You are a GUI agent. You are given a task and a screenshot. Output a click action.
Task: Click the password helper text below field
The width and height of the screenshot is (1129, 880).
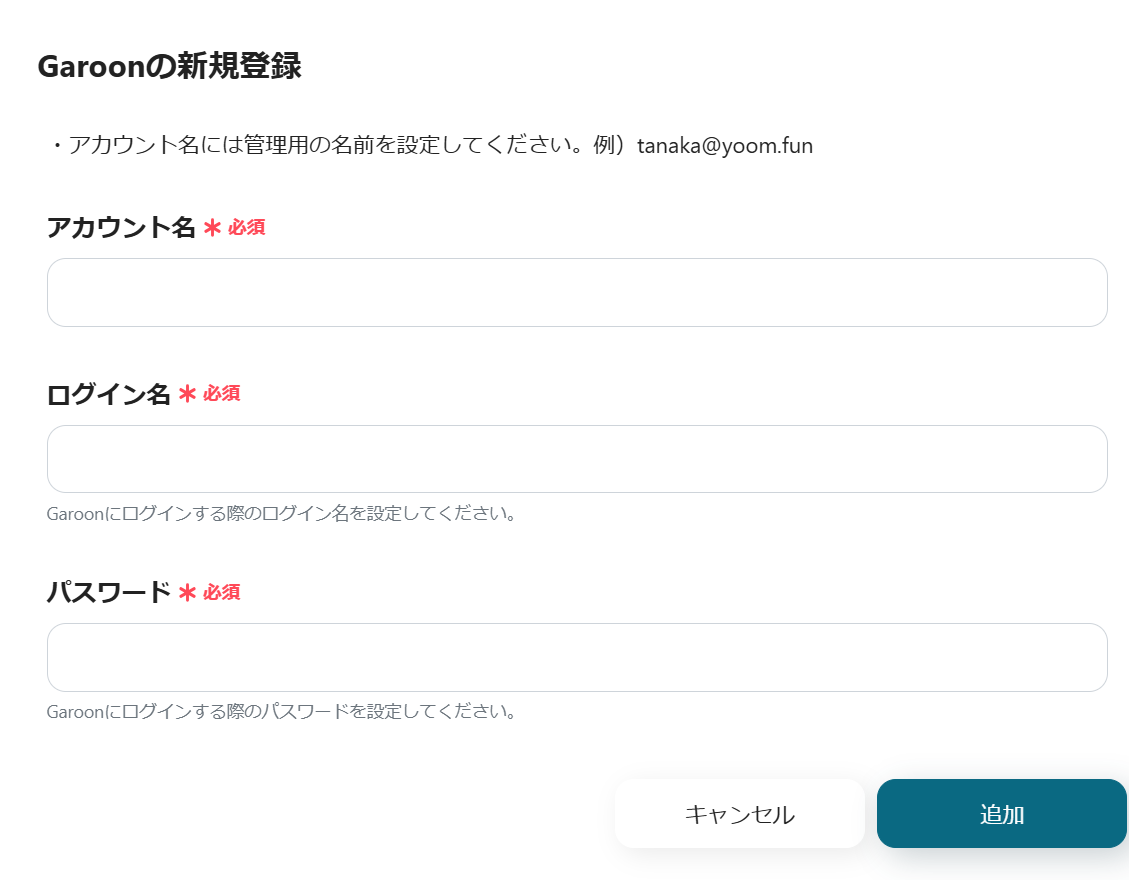click(x=282, y=712)
